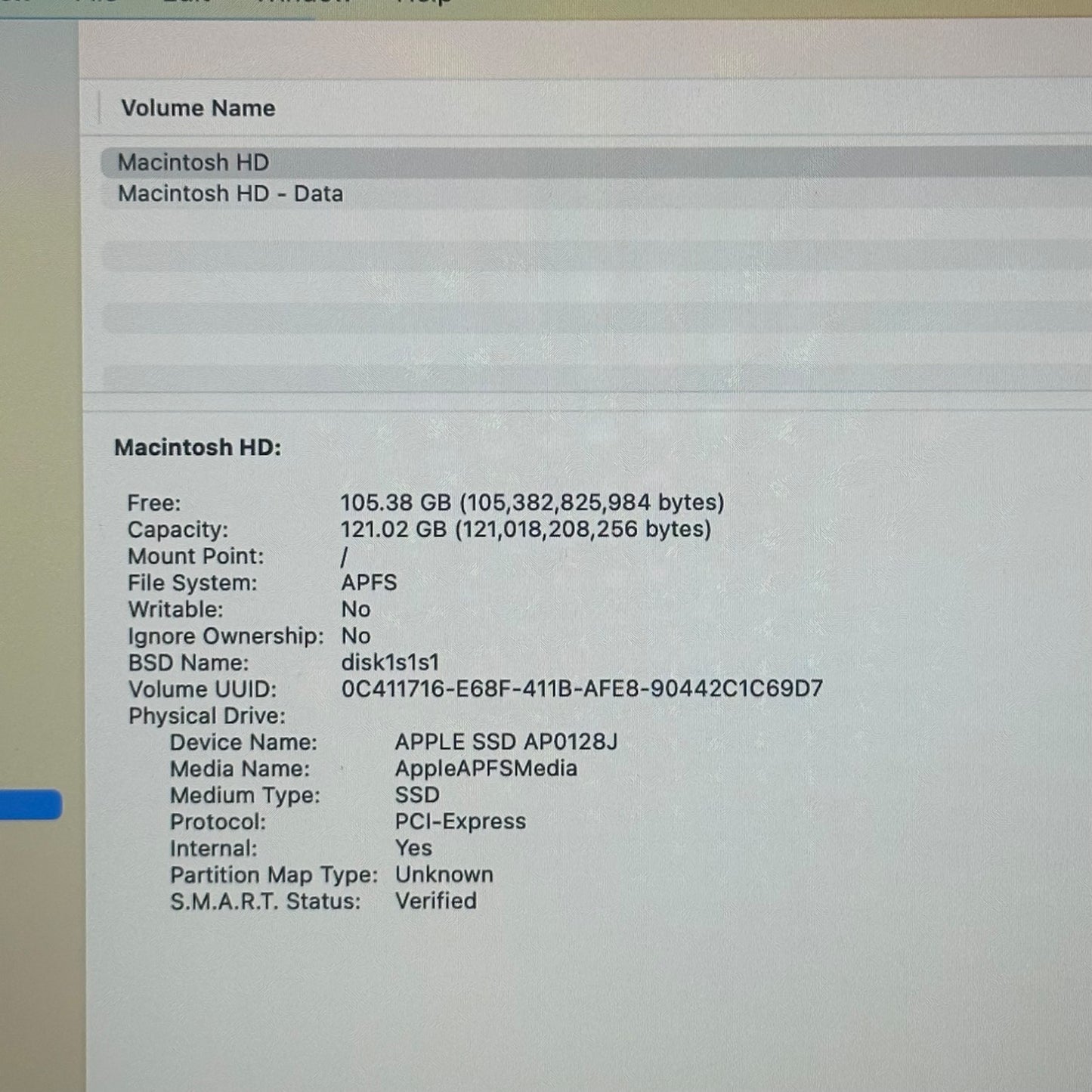The image size is (1092, 1092).
Task: Click the Physical Drive label
Action: 206,716
